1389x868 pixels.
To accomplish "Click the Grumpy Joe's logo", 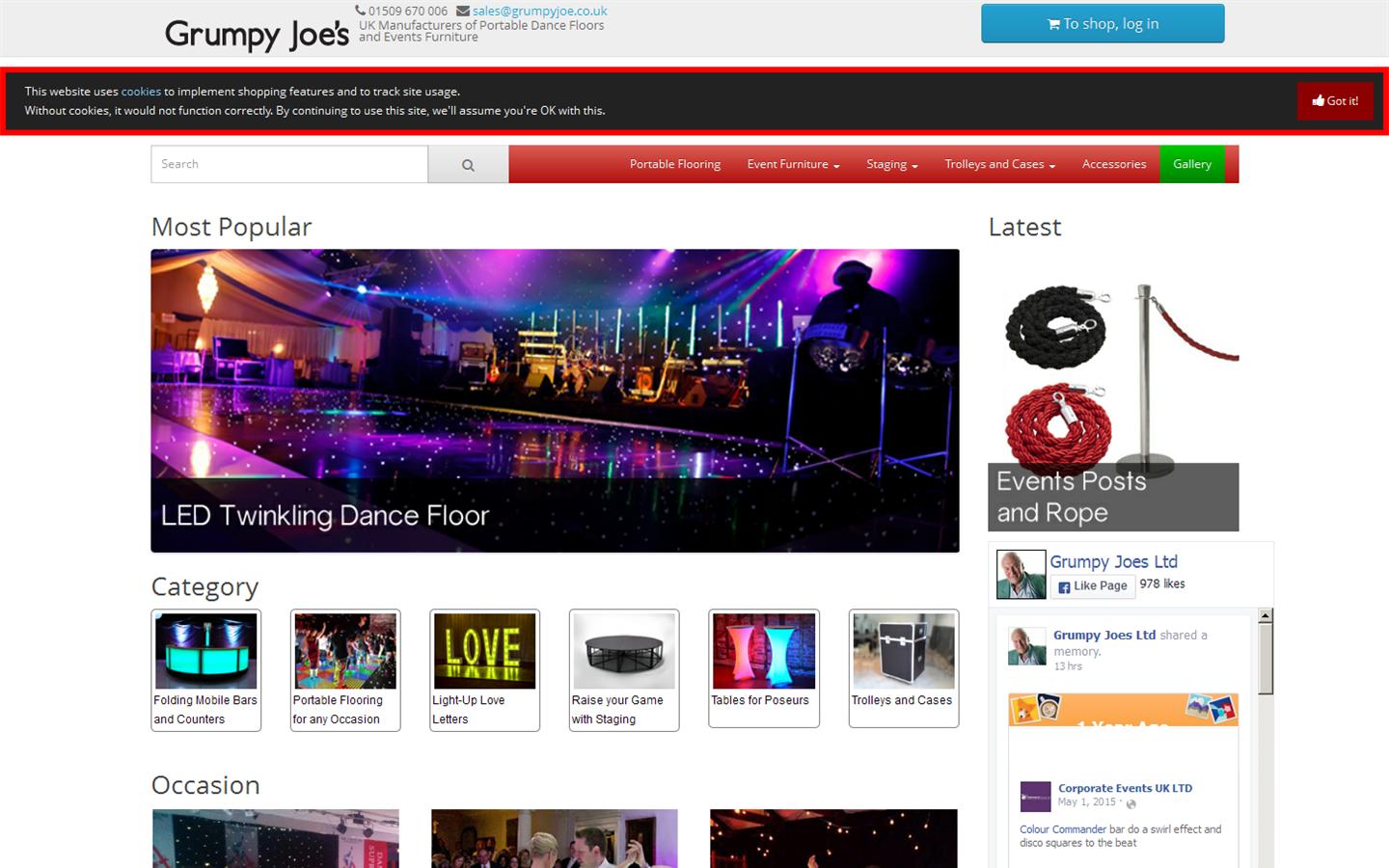I will [x=257, y=35].
